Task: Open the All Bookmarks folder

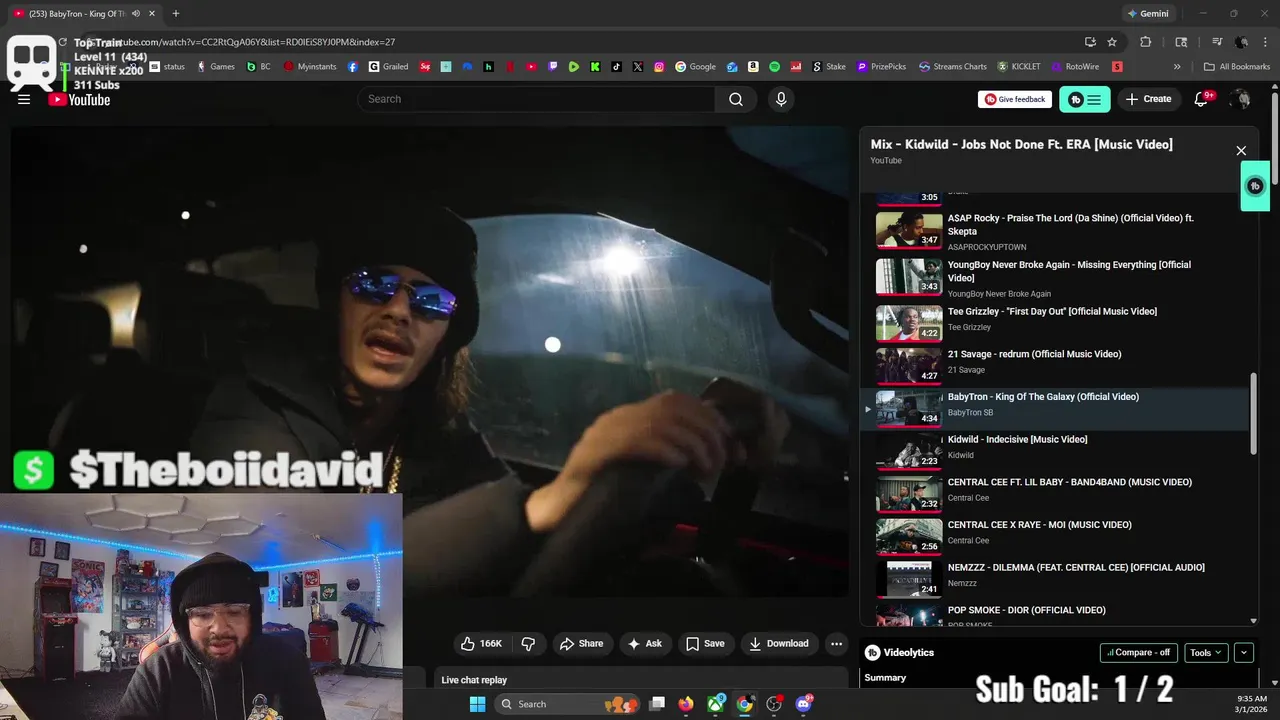Action: [1237, 67]
